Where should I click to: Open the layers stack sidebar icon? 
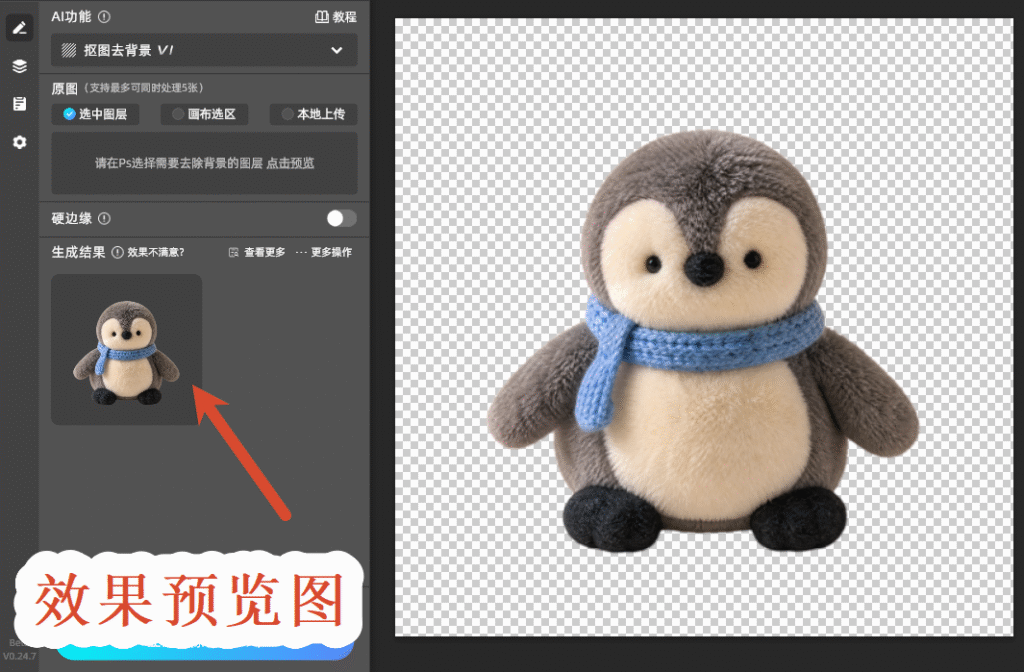point(20,66)
